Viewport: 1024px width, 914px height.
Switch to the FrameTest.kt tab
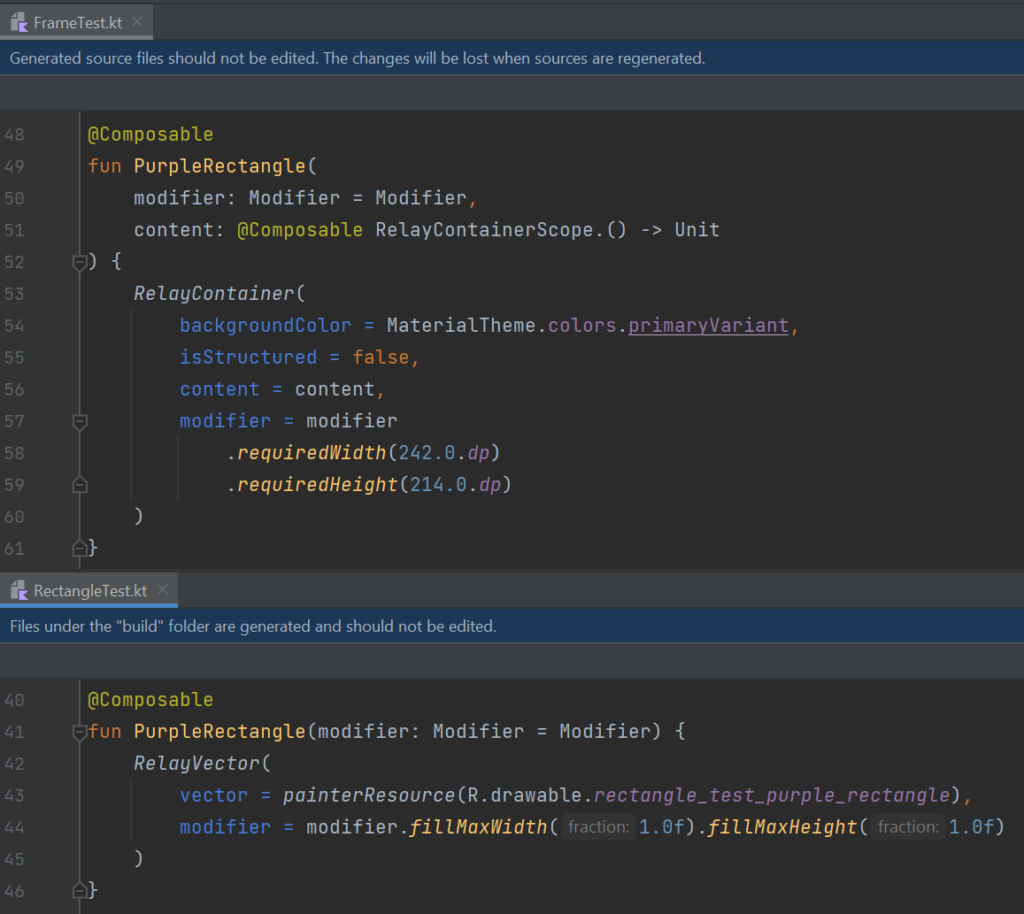tap(76, 22)
